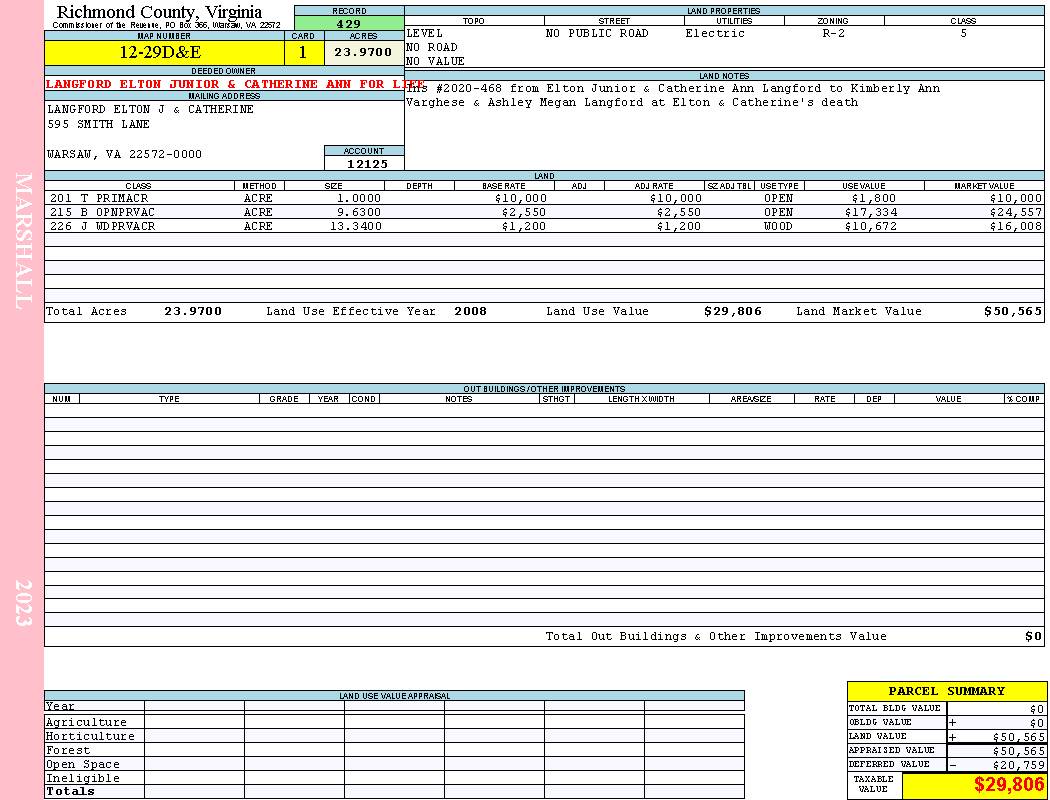Click the TOTAL BLDG VALUE $0 amount
This screenshot has width=1050, height=800.
pos(1037,709)
